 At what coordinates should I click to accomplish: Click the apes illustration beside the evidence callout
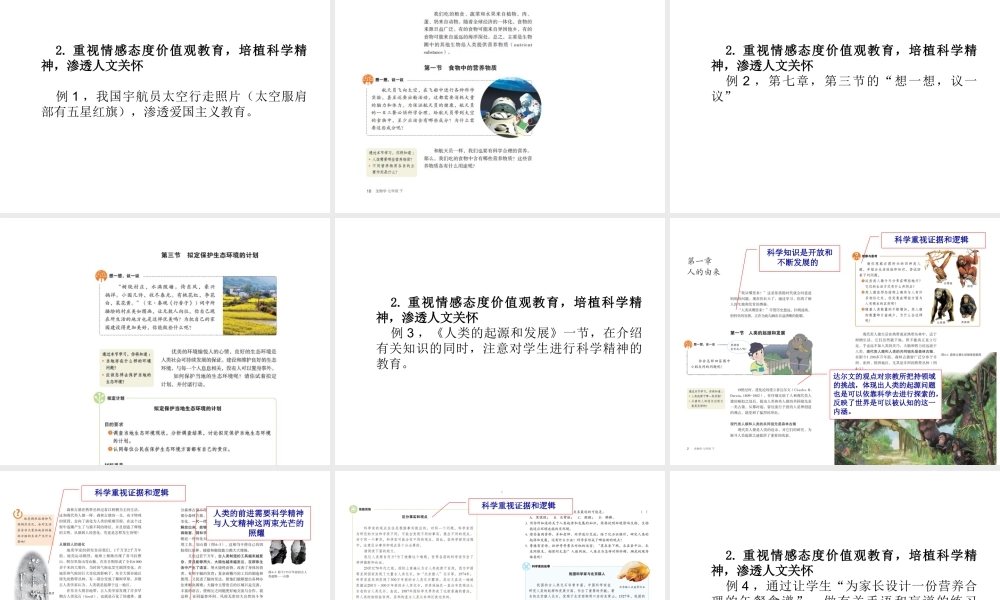(x=952, y=287)
